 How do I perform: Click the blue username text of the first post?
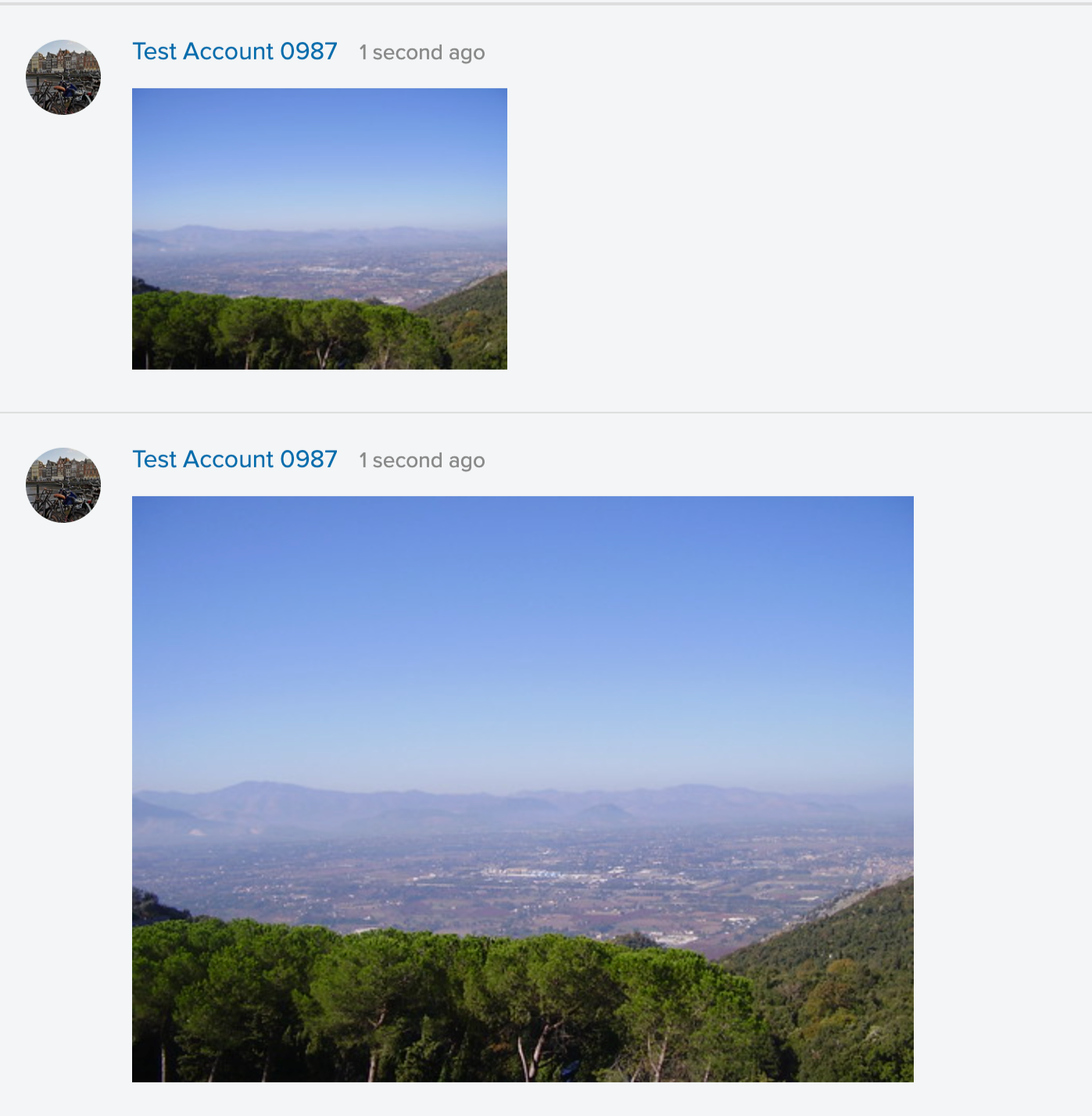coord(234,52)
